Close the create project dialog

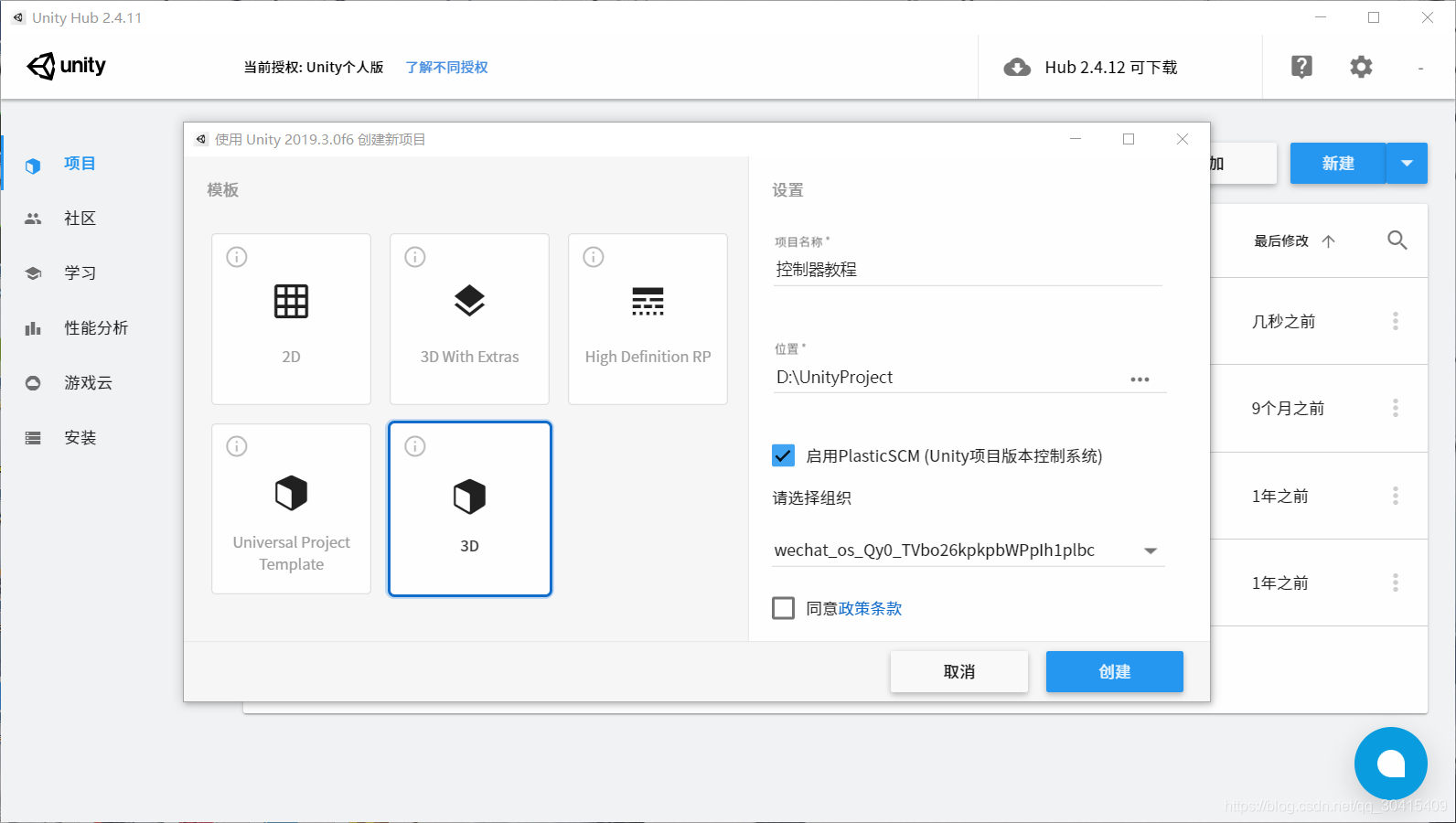tap(1183, 139)
